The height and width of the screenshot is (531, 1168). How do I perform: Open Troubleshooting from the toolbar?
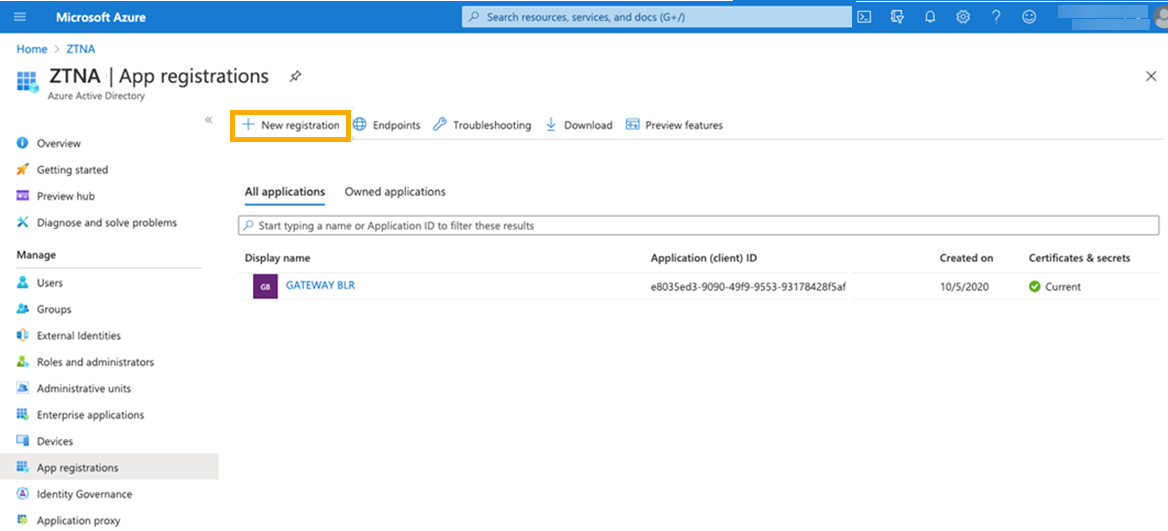tap(482, 125)
